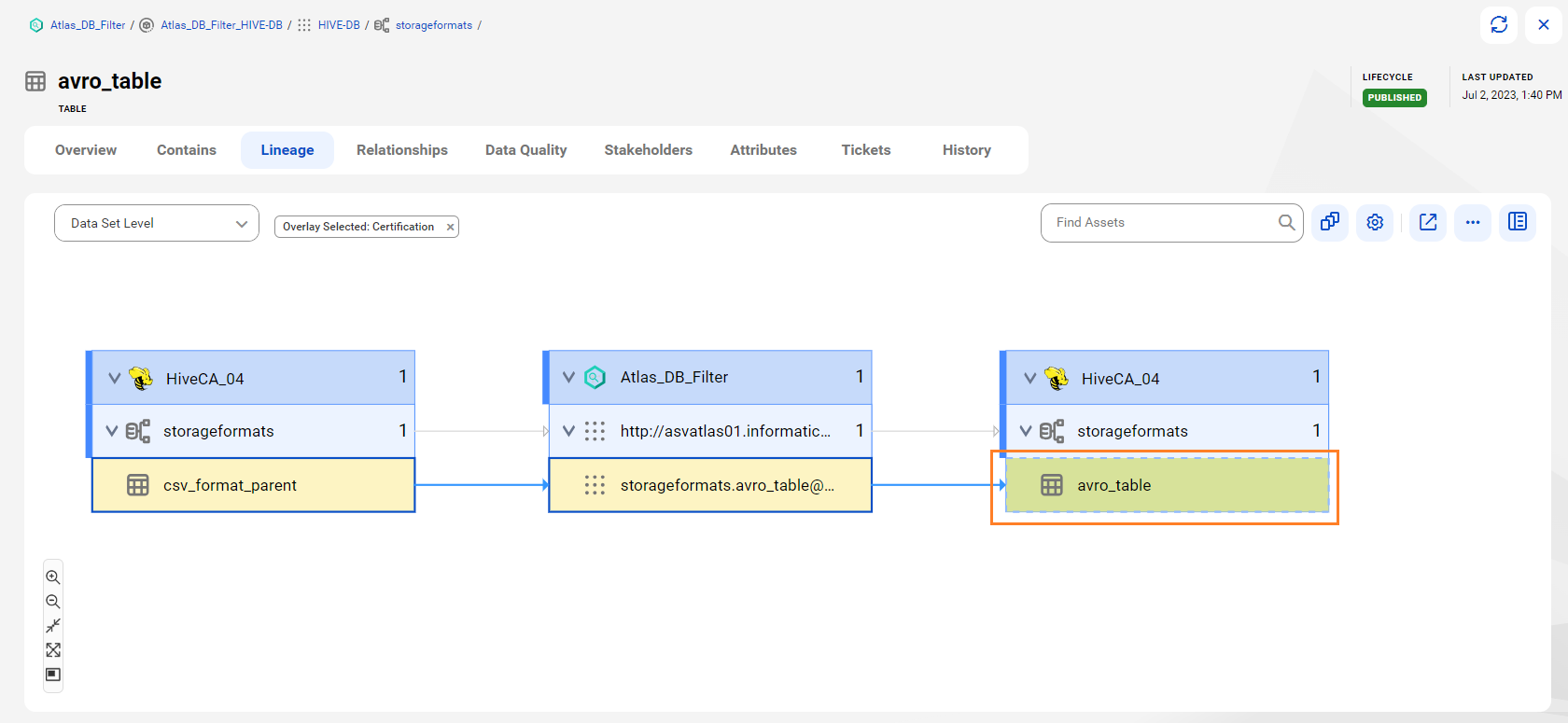
Task: Click the avro_table title table icon
Action: [35, 81]
